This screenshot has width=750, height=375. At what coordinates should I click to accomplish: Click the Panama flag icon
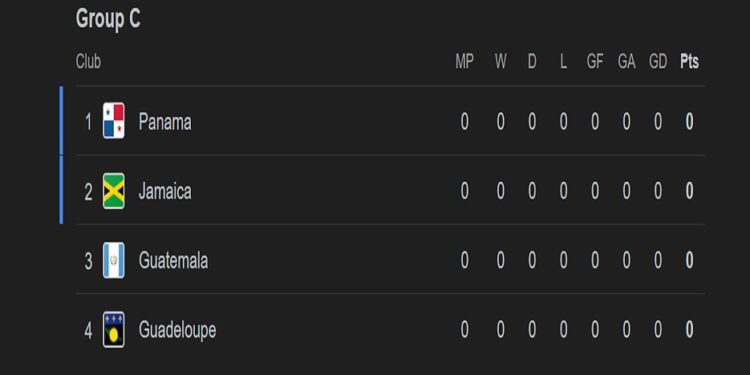tap(114, 121)
